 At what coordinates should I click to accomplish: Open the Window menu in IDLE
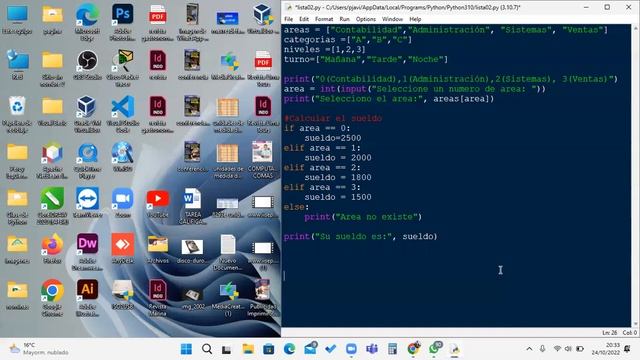pos(392,19)
